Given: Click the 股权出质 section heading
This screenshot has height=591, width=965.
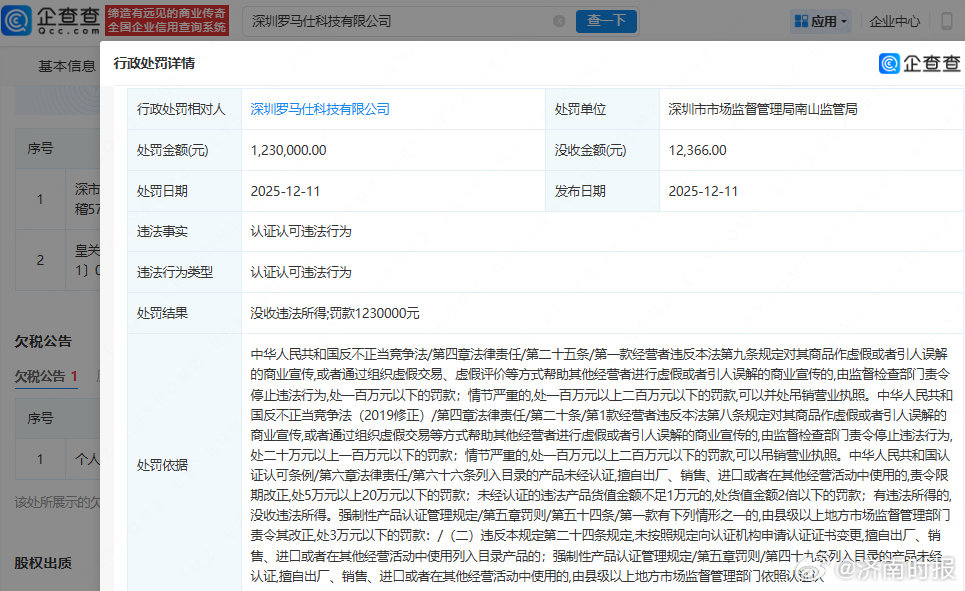Looking at the screenshot, I should tap(41, 564).
